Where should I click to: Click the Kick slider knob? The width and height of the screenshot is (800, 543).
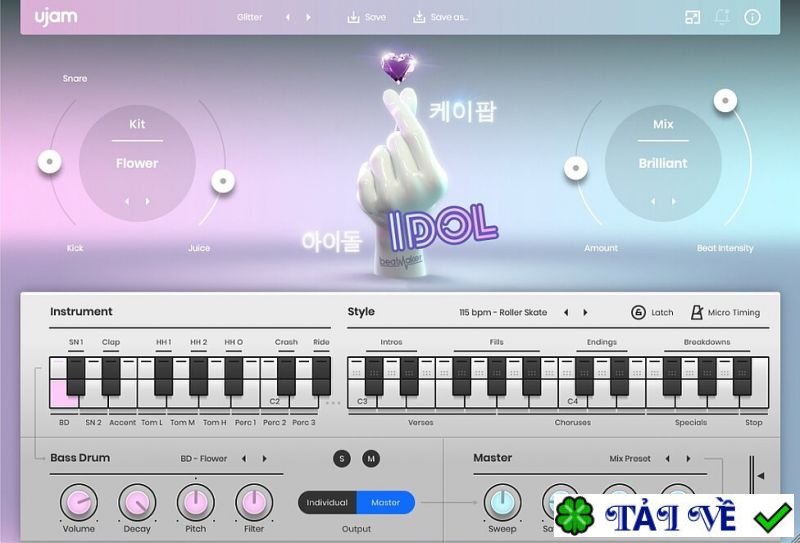click(50, 162)
